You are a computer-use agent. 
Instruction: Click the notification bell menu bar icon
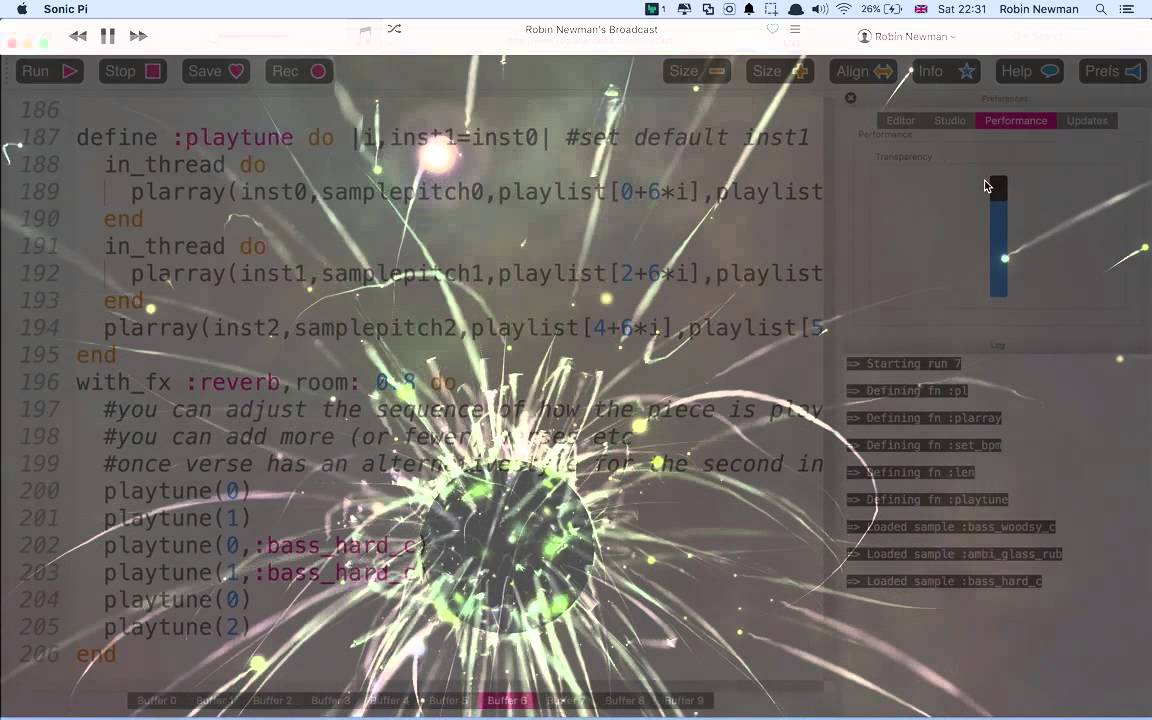click(x=749, y=9)
